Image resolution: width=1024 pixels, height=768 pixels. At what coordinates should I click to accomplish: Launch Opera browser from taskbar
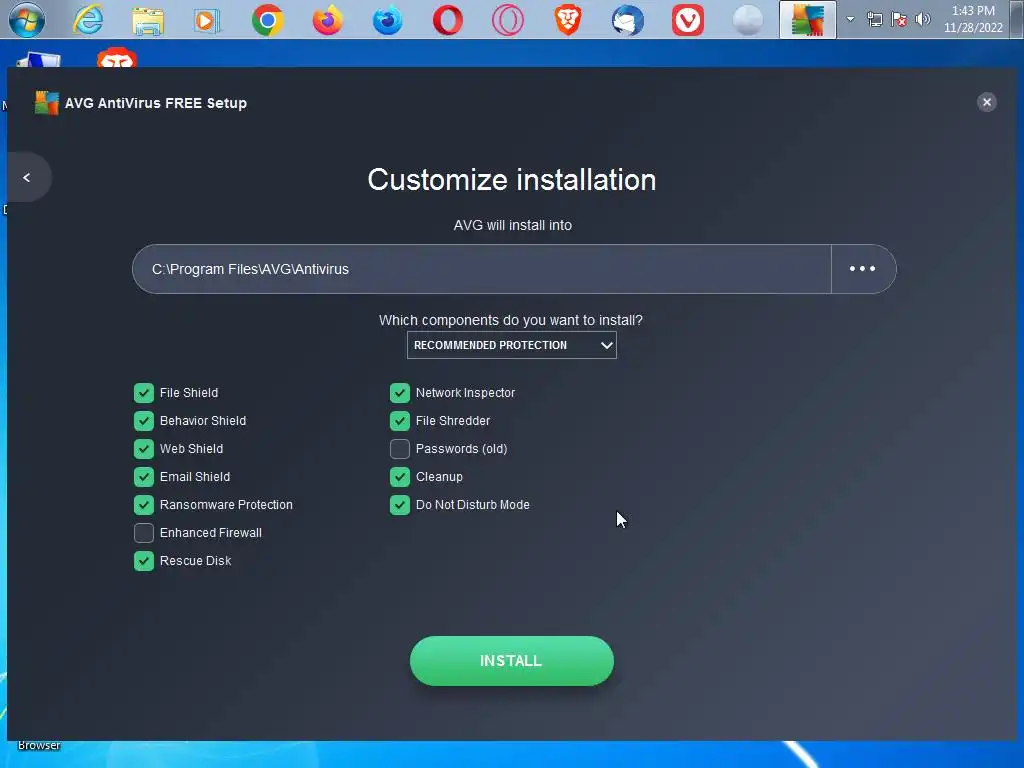[x=448, y=20]
